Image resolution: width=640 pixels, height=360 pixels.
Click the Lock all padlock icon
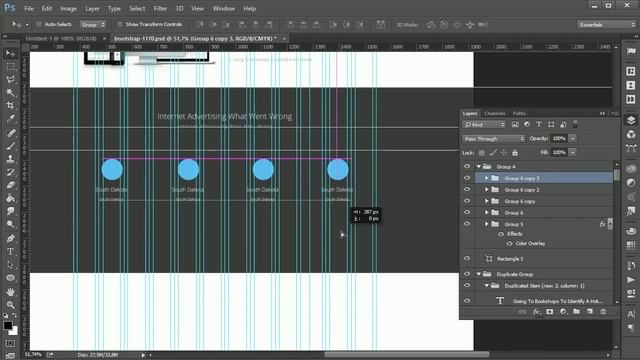pyautogui.click(x=515, y=153)
